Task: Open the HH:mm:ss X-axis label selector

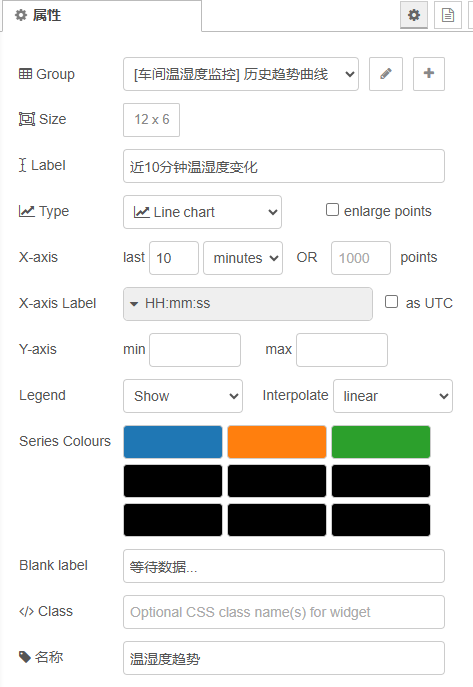Action: [x=248, y=304]
